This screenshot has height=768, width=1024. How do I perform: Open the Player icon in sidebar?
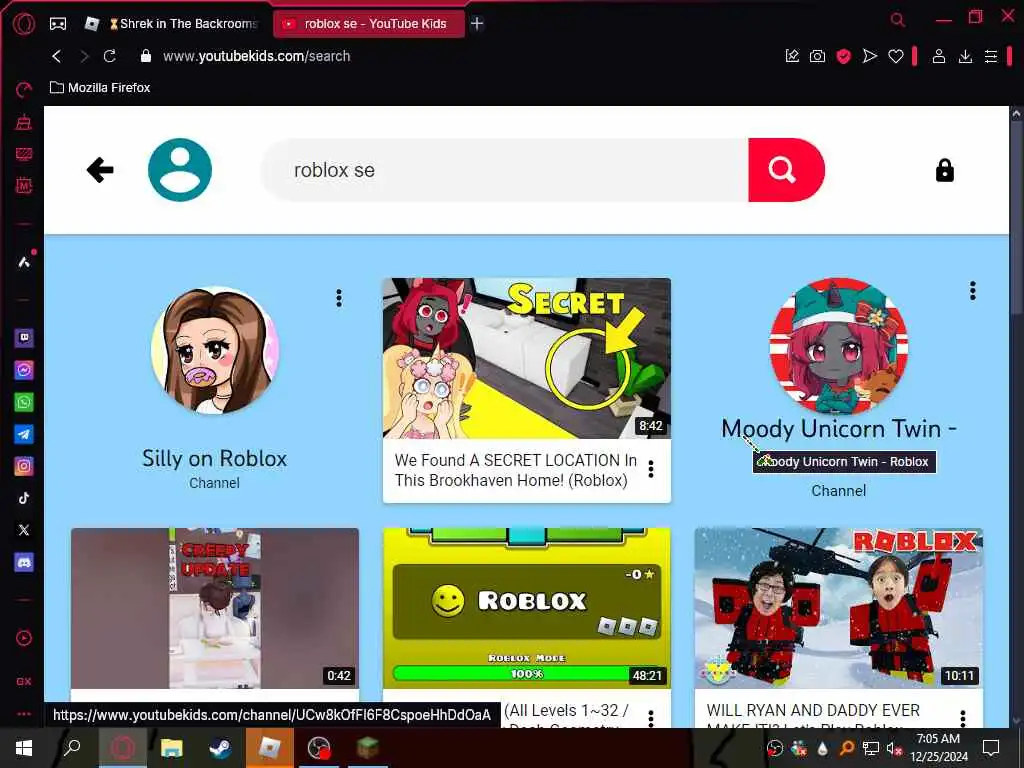pyautogui.click(x=24, y=638)
